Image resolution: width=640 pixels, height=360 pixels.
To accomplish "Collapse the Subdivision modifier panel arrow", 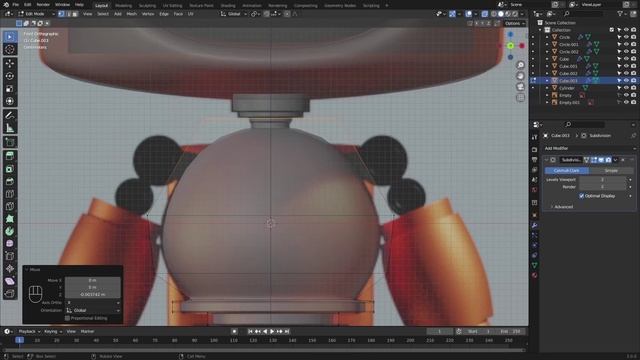I will (x=547, y=160).
